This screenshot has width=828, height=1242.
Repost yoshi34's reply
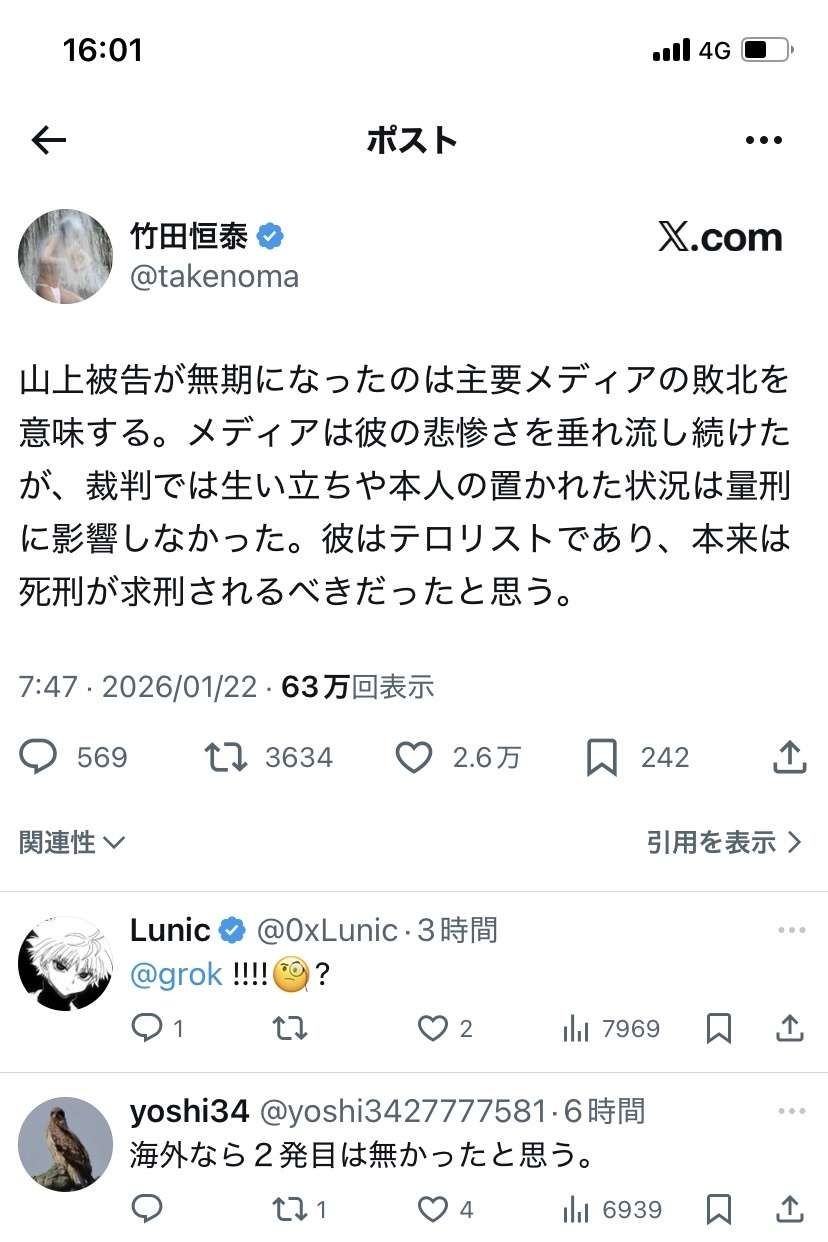289,1210
